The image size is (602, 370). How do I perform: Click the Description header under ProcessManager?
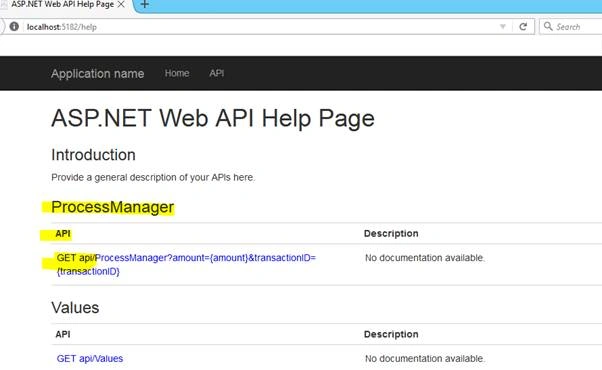pyautogui.click(x=391, y=234)
